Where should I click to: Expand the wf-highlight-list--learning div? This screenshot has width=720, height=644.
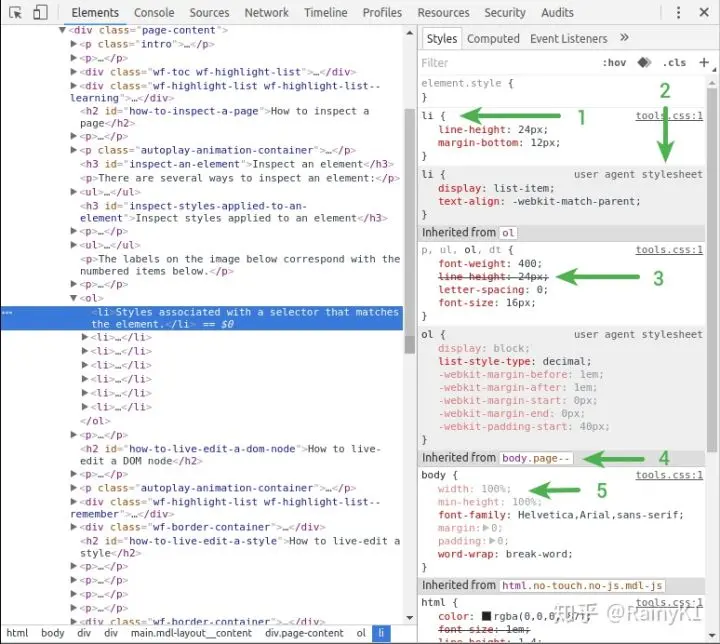point(73,85)
